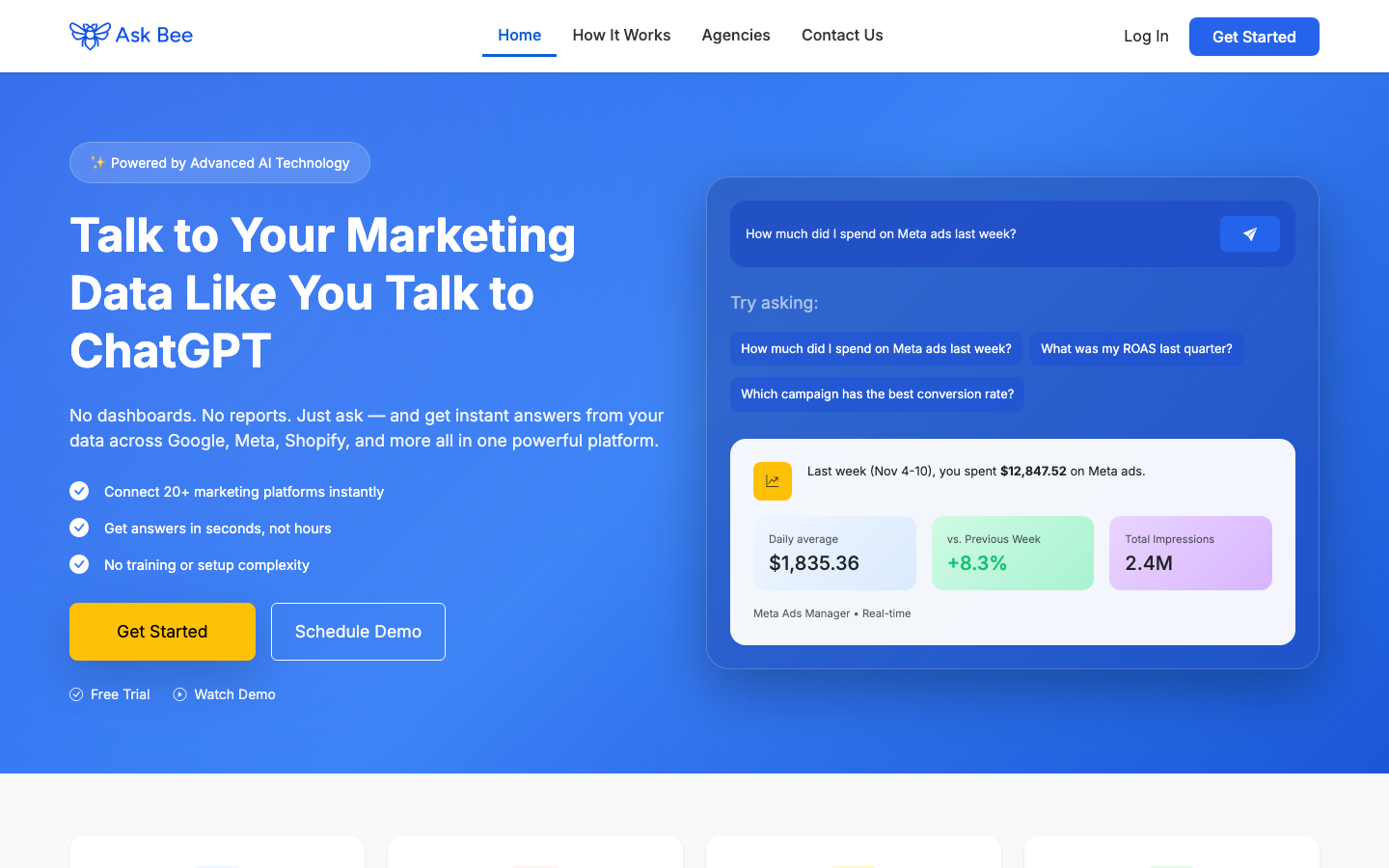Click the Total Impressions 2.4M card
The width and height of the screenshot is (1389, 868).
pos(1190,553)
